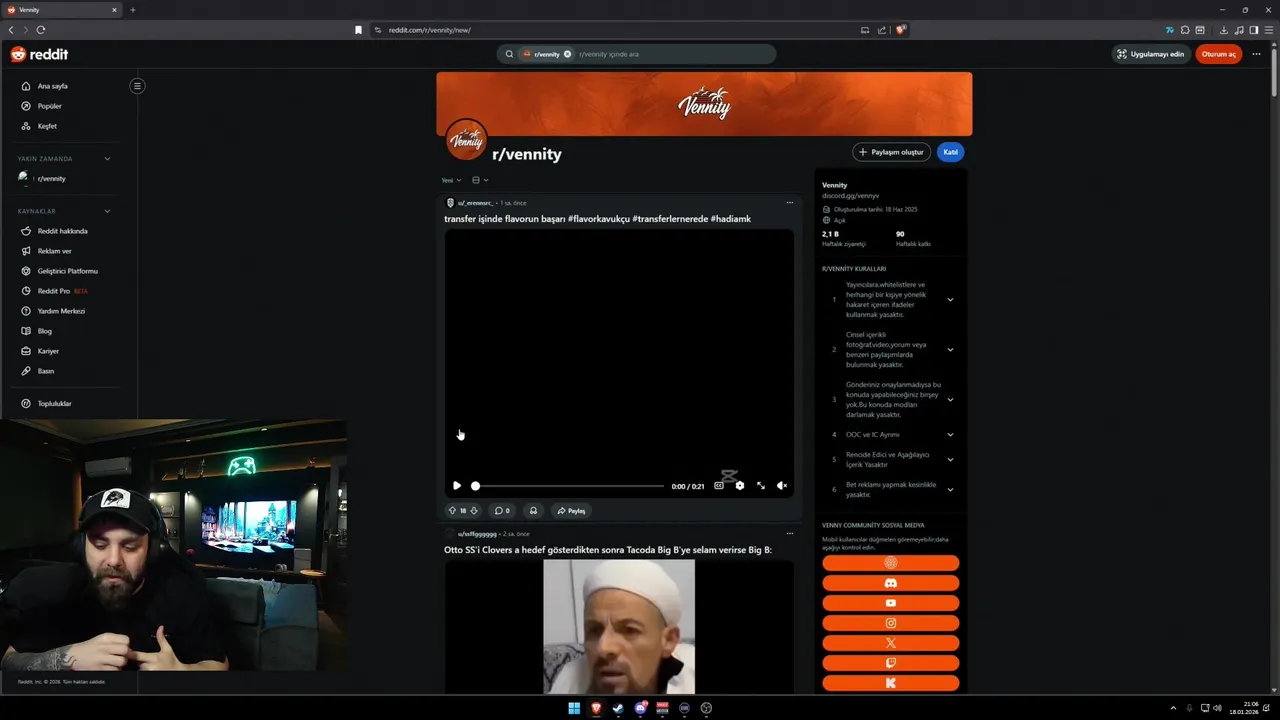Open the Yeni sort dropdown
This screenshot has height=720, width=1280.
[452, 180]
